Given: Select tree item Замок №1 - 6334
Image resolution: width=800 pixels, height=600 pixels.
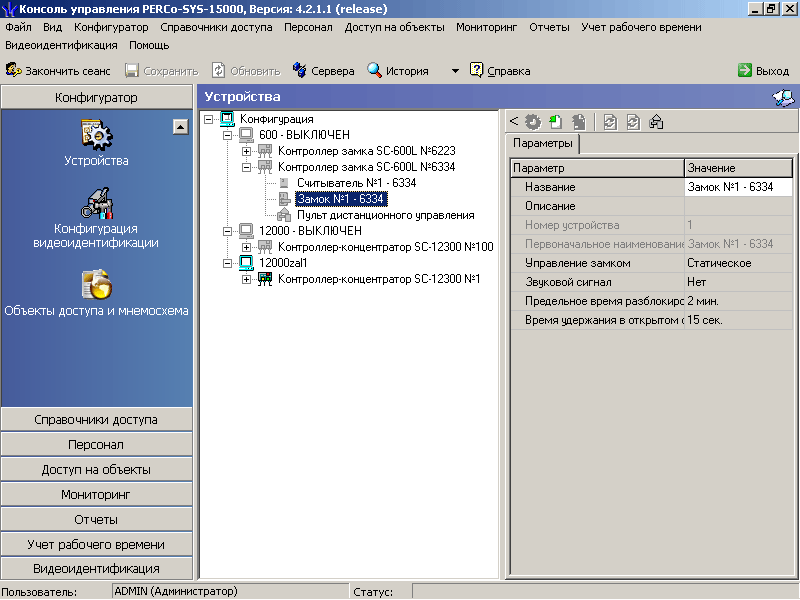Looking at the screenshot, I should point(341,199).
